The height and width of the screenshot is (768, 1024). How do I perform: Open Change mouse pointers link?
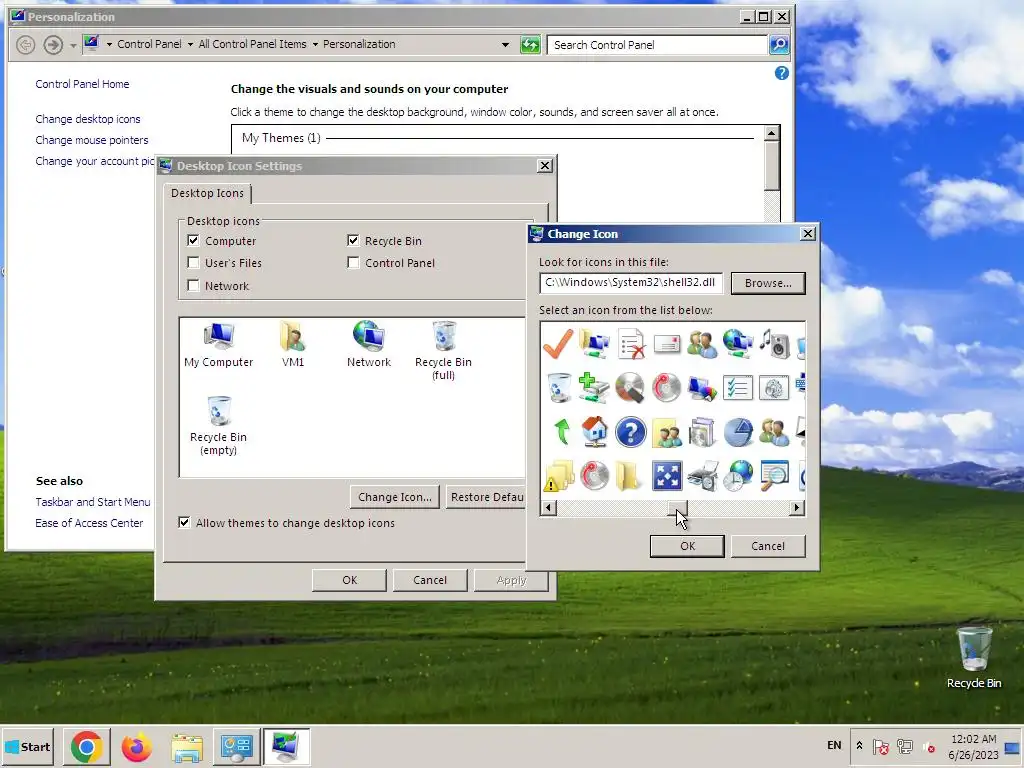click(92, 140)
